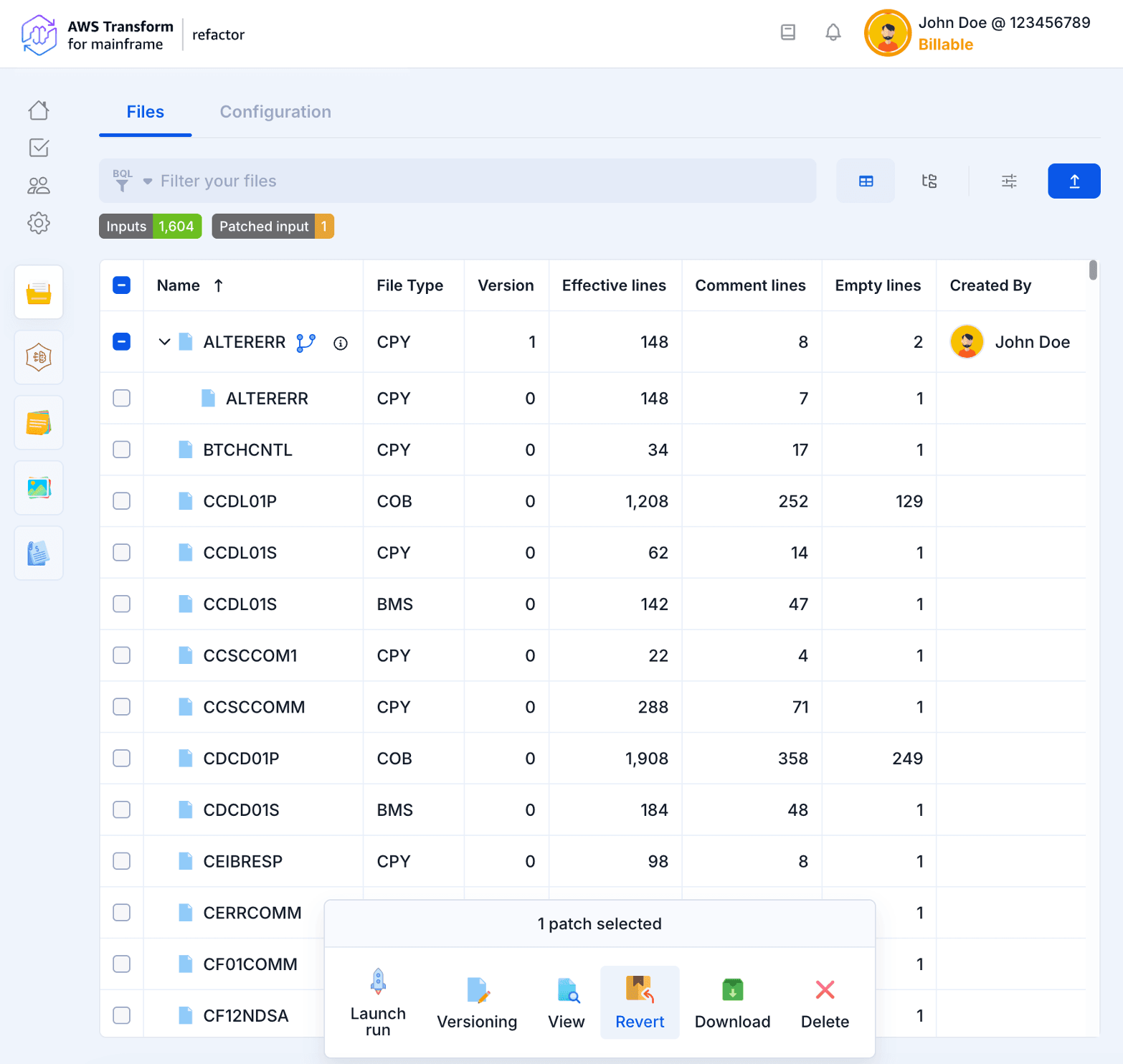
Task: Click the info icon beside ALTERERR
Action: point(341,343)
